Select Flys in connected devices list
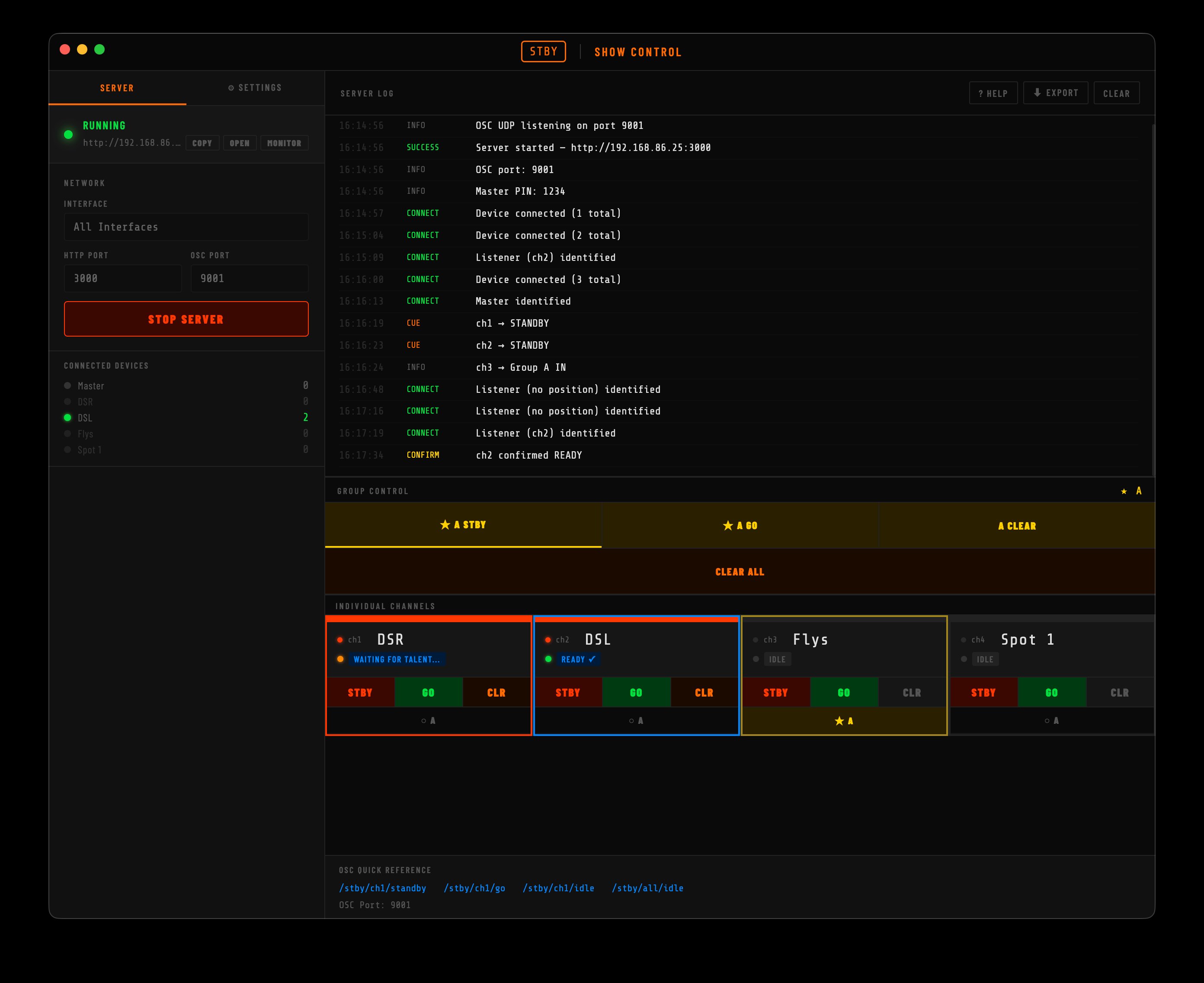Viewport: 1204px width, 983px height. click(x=186, y=434)
